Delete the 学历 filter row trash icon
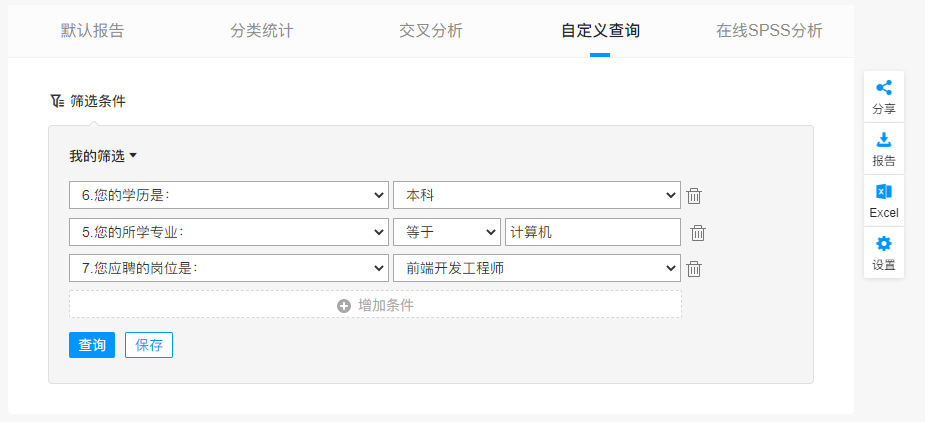Screen dimensions: 925x422 point(694,196)
